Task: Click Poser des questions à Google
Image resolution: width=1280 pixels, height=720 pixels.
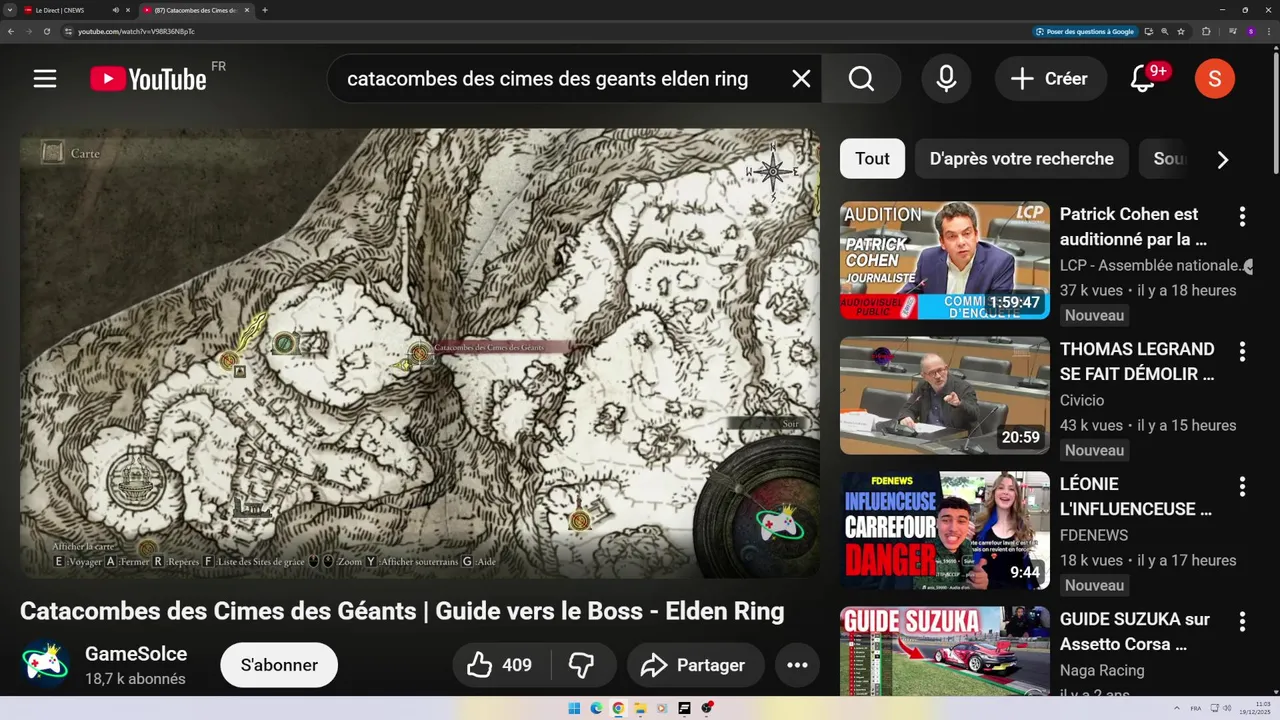Action: point(1086,31)
